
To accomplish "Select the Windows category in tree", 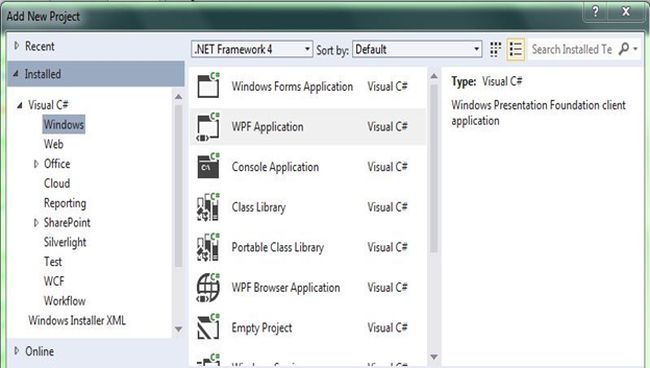I will 64,124.
